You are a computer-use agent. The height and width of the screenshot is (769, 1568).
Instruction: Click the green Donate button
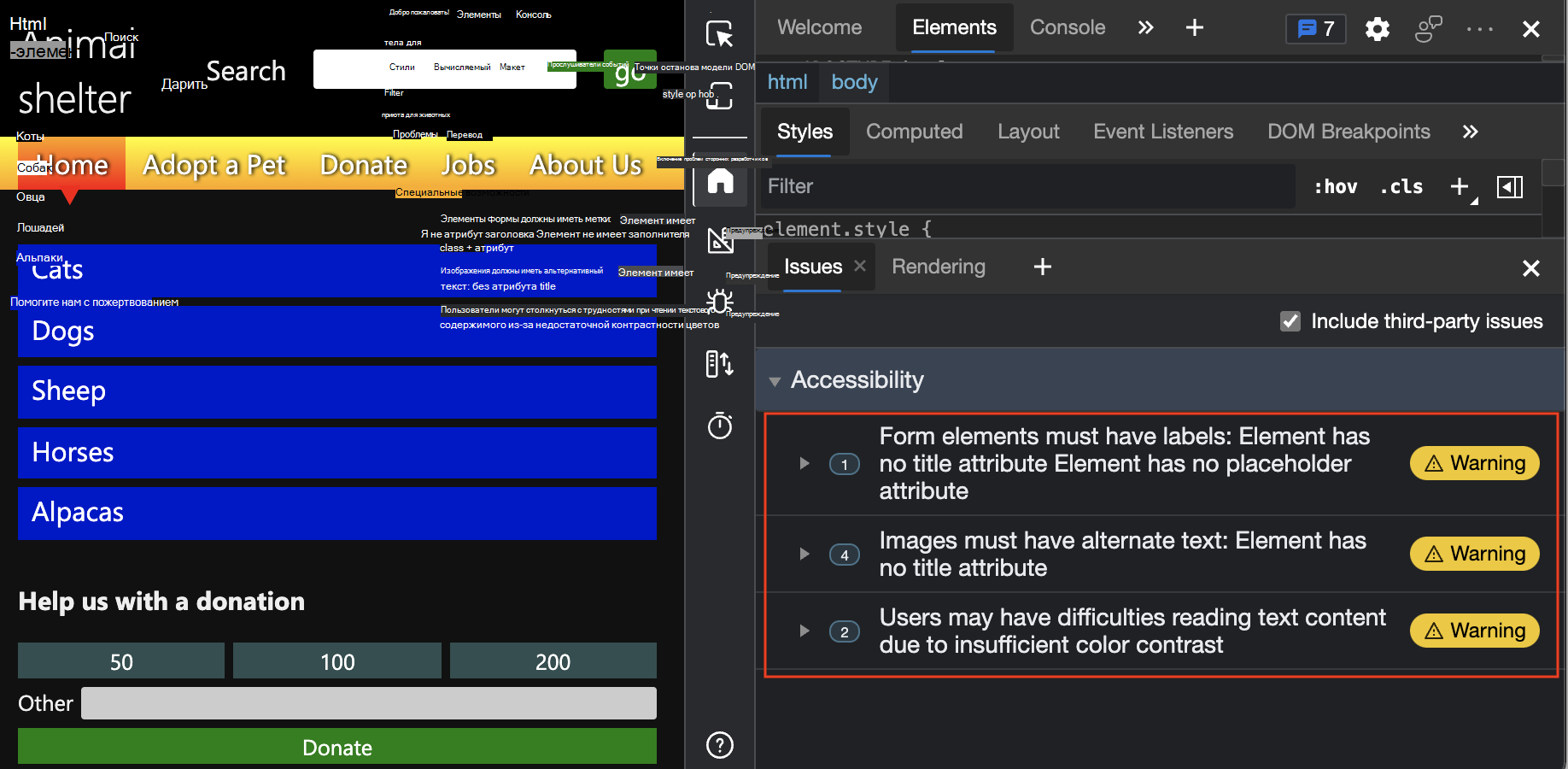[336, 747]
